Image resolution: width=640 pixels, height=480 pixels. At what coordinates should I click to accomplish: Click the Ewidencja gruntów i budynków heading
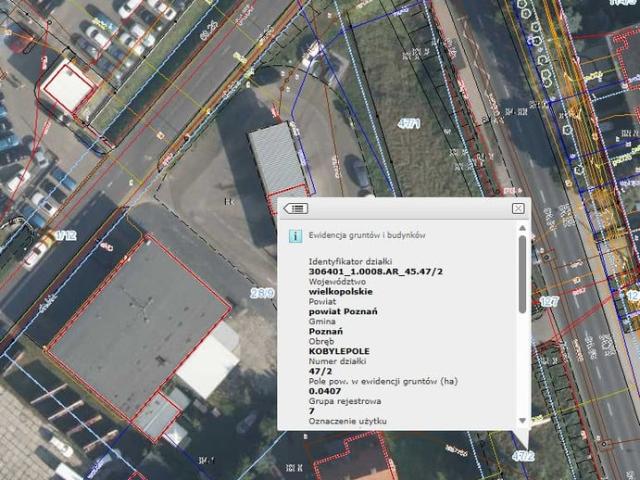click(368, 236)
